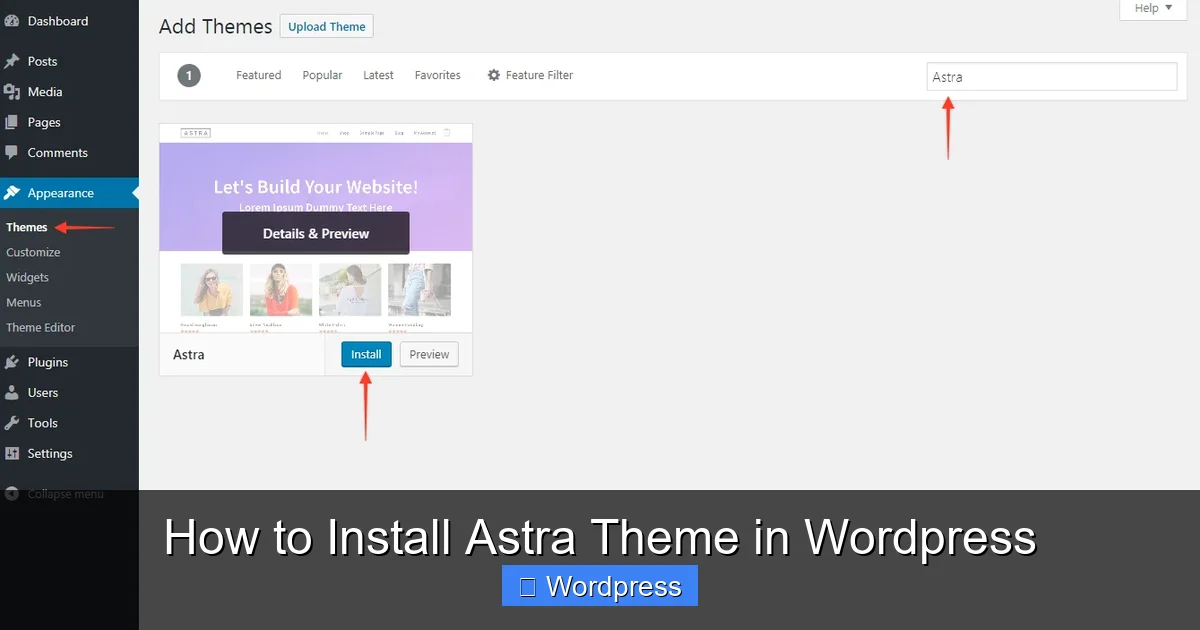Click the Feature Filter gear icon
Screen dimensions: 1200x630
coord(493,75)
